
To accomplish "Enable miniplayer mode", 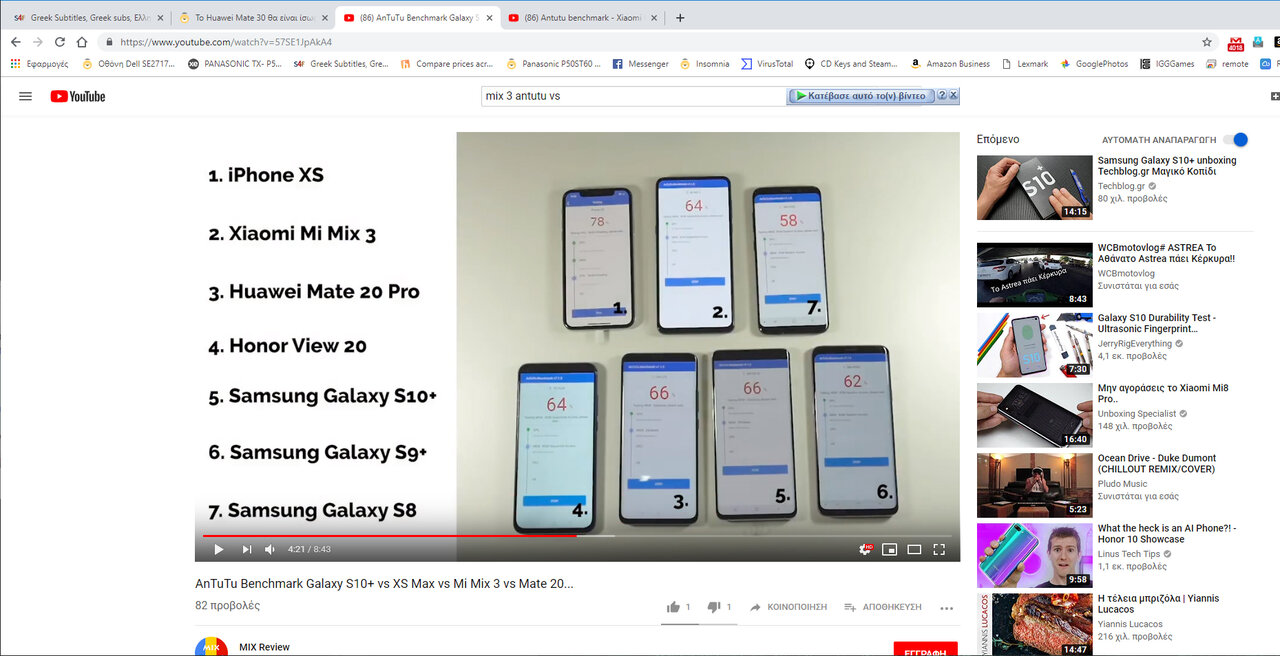I will point(890,549).
